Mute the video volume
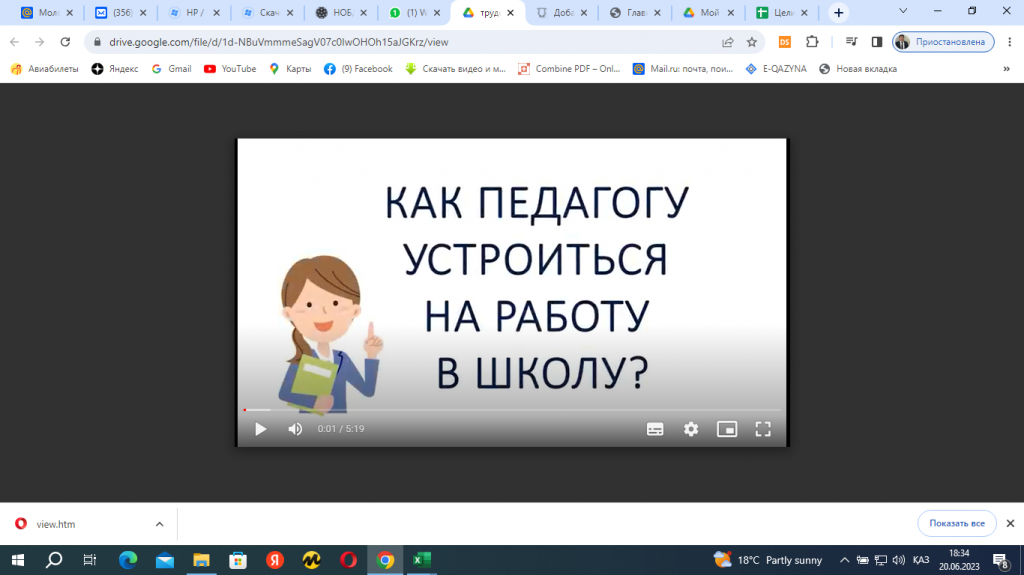The width and height of the screenshot is (1024, 575). coord(295,429)
